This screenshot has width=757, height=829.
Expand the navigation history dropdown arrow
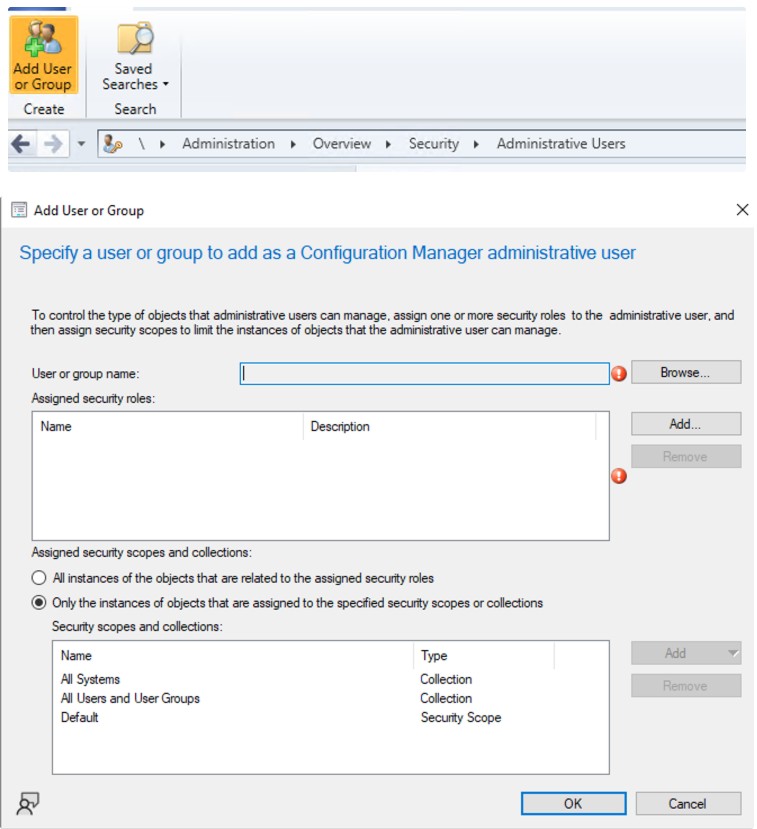pos(81,144)
